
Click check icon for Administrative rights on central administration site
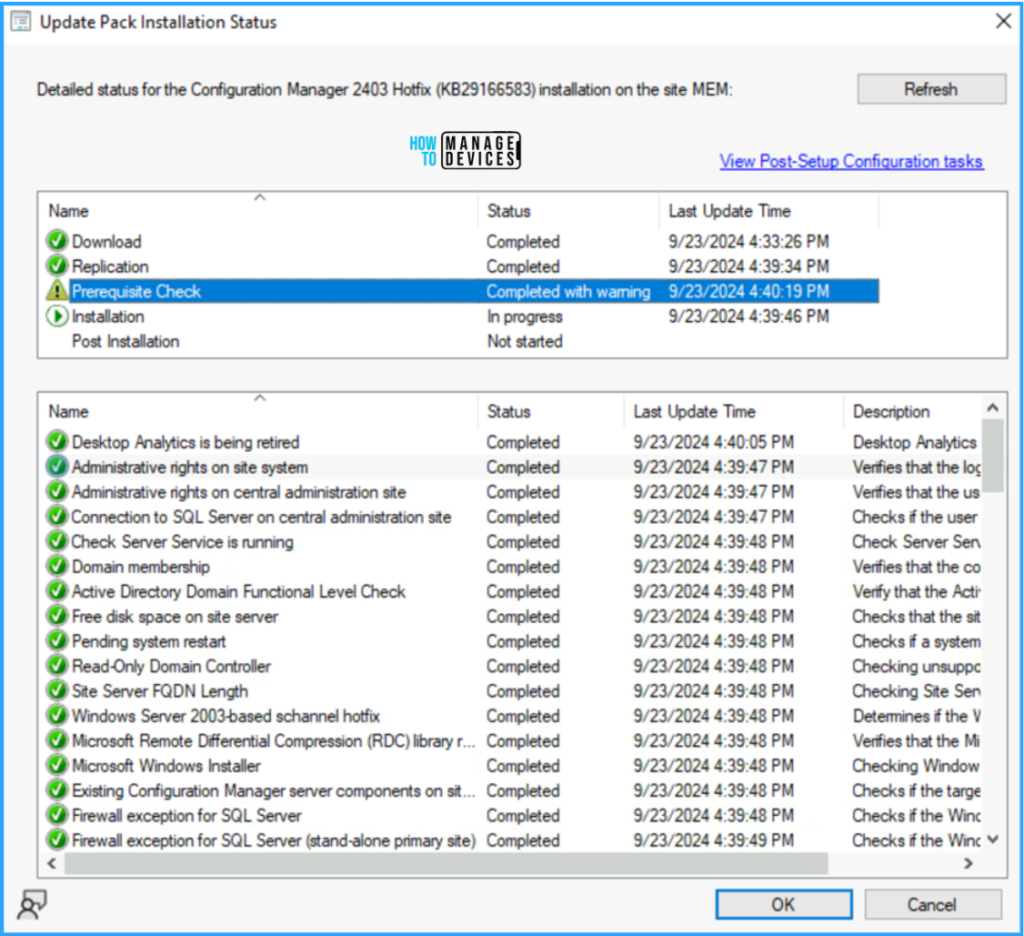point(57,491)
